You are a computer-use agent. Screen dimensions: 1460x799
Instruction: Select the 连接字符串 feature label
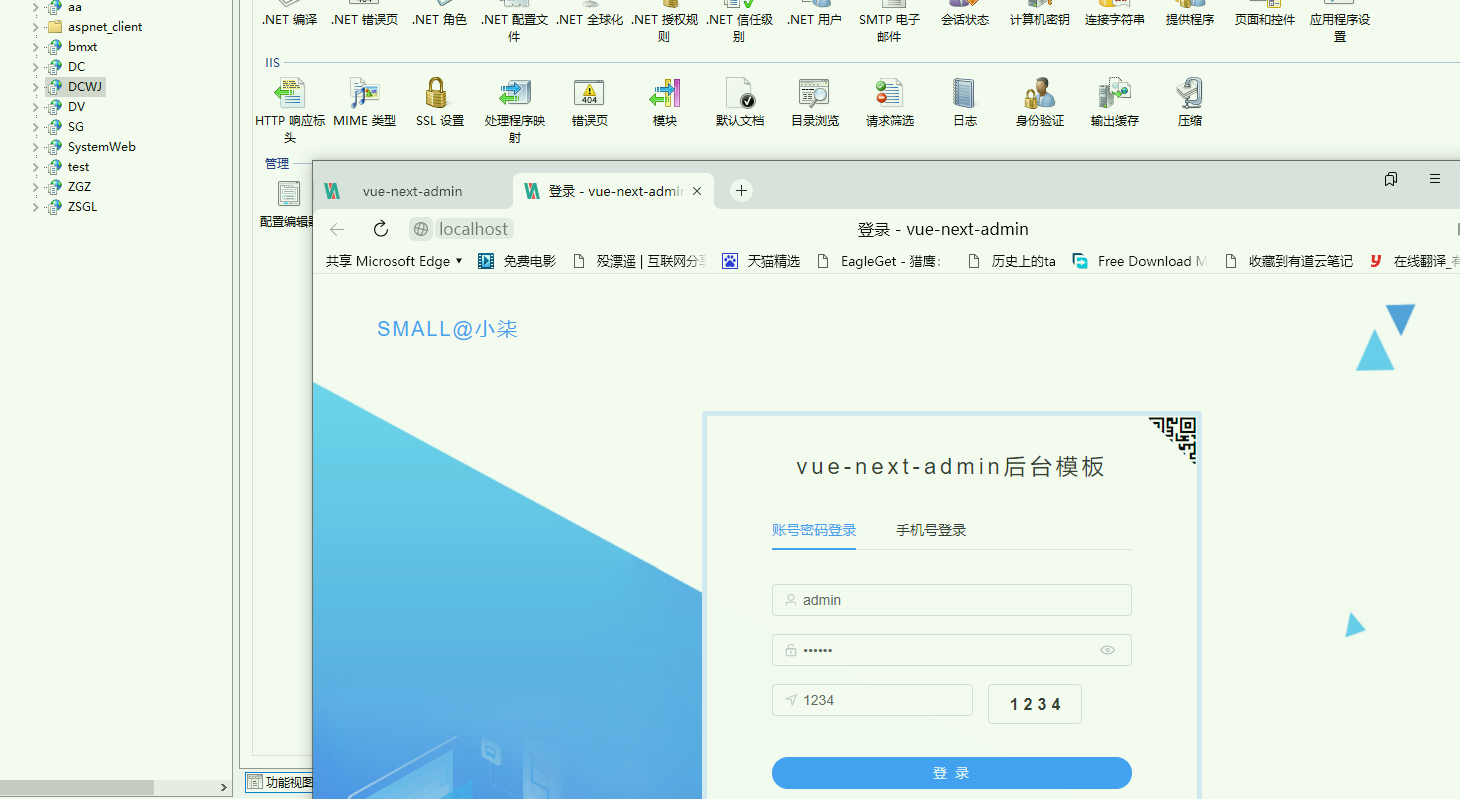tap(1115, 20)
